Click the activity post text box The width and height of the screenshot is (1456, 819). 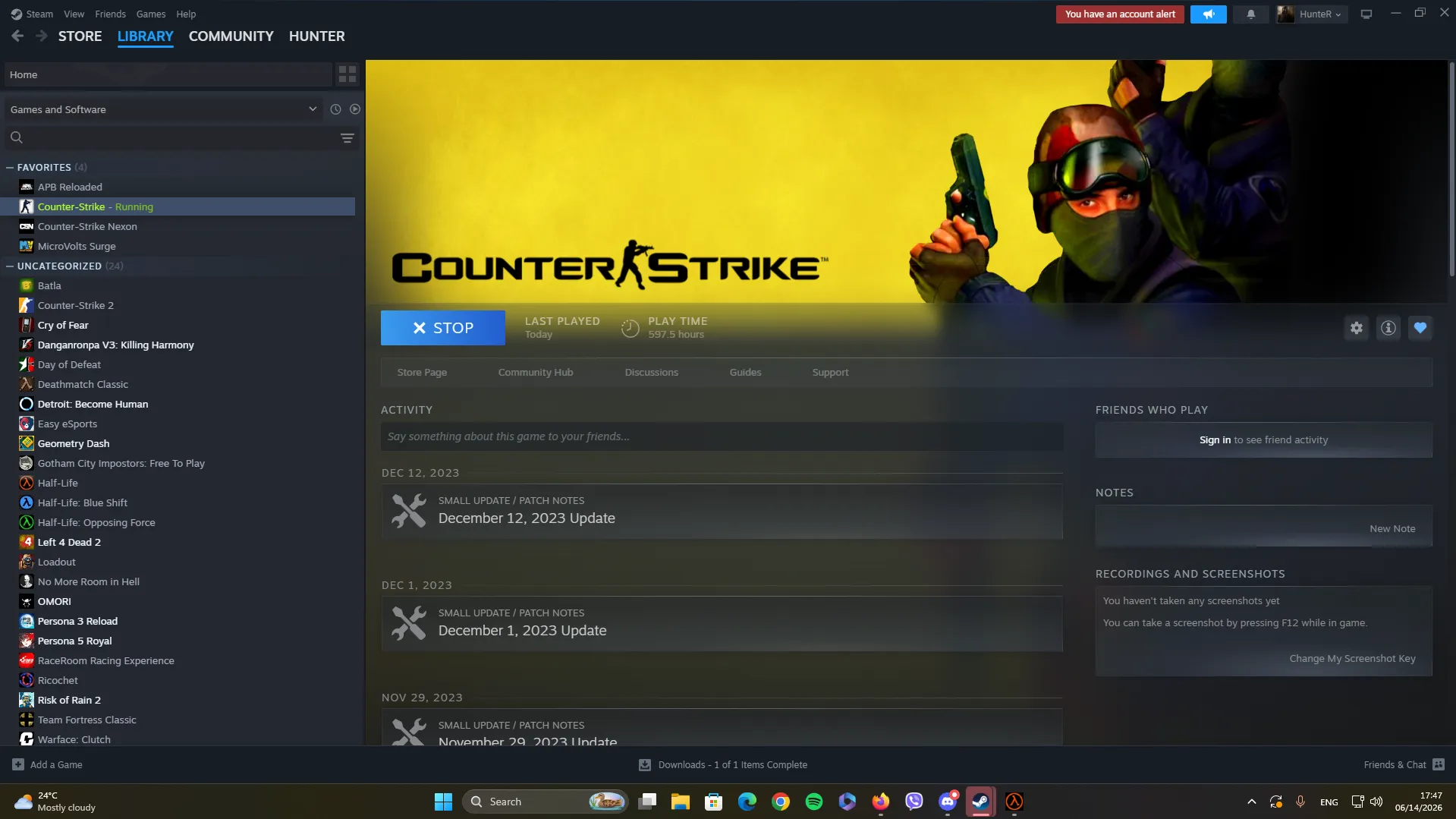point(722,436)
